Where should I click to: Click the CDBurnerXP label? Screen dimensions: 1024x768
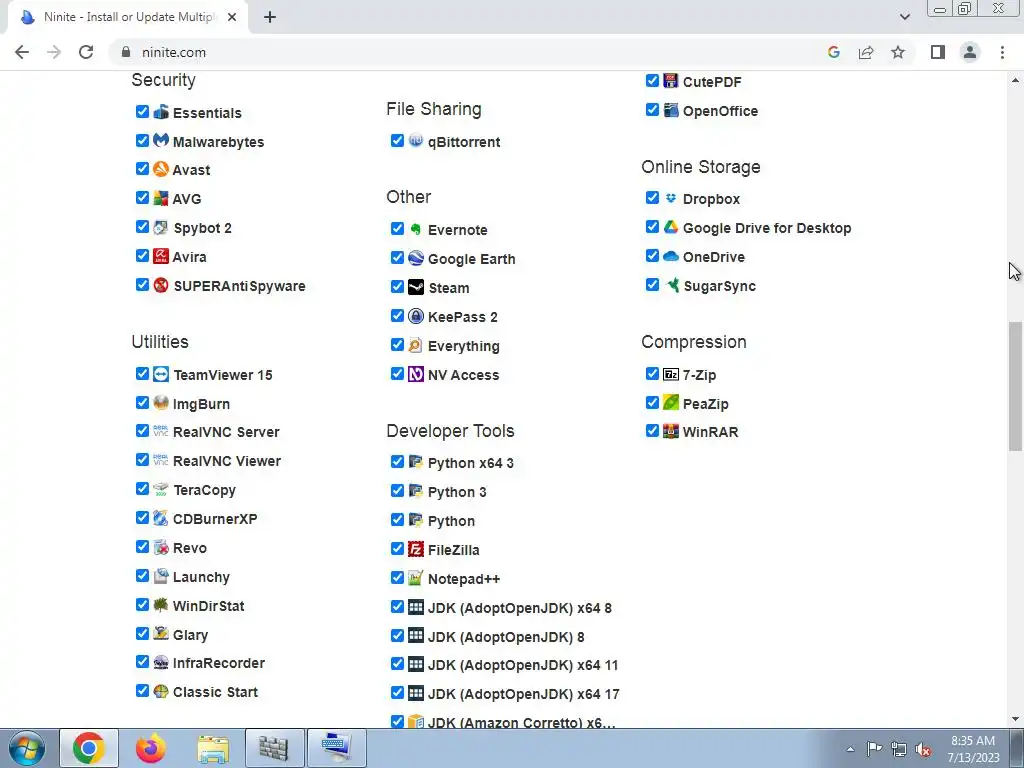point(215,519)
